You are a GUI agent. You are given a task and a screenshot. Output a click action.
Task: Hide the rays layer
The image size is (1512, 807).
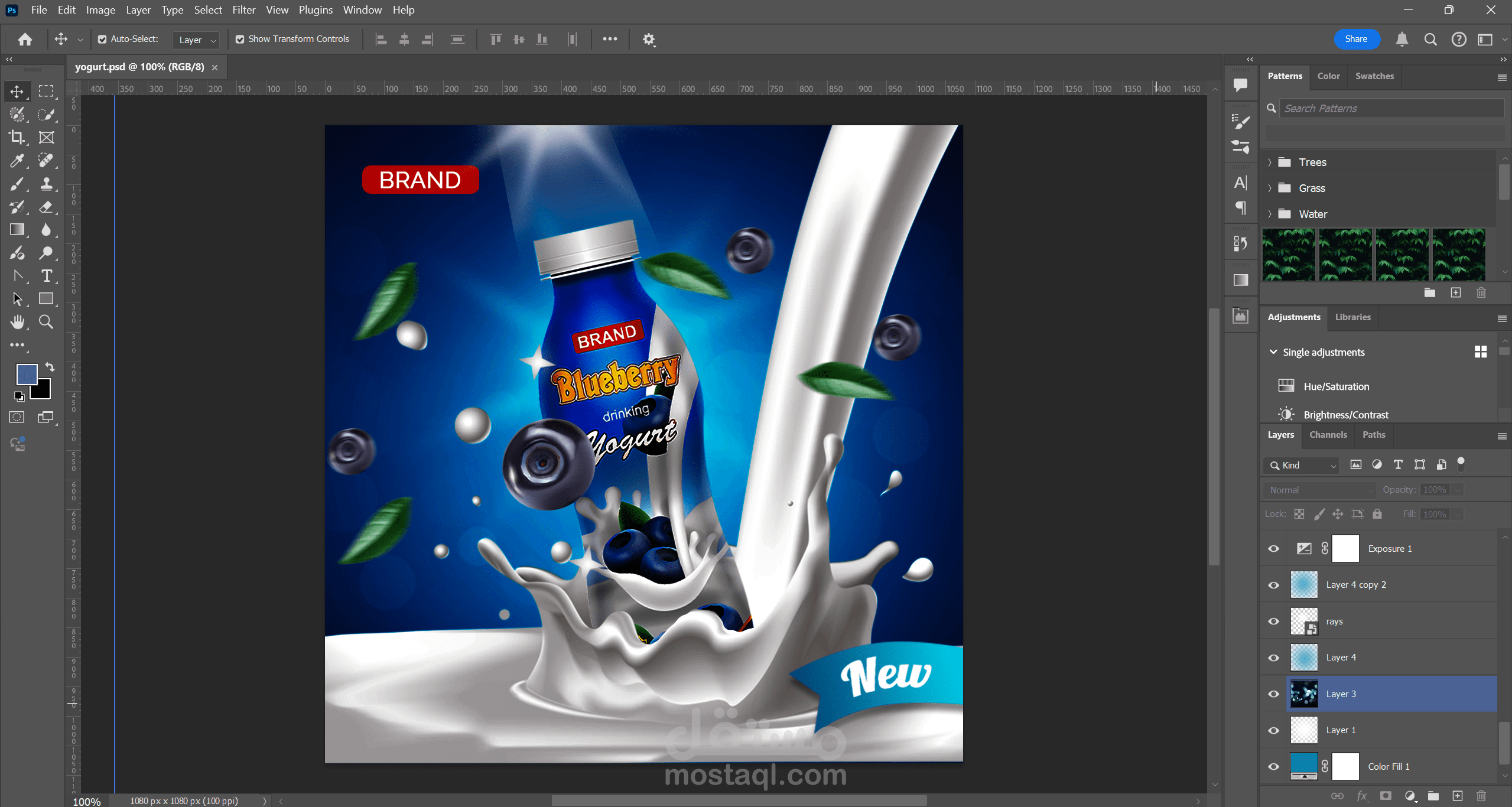(x=1273, y=621)
